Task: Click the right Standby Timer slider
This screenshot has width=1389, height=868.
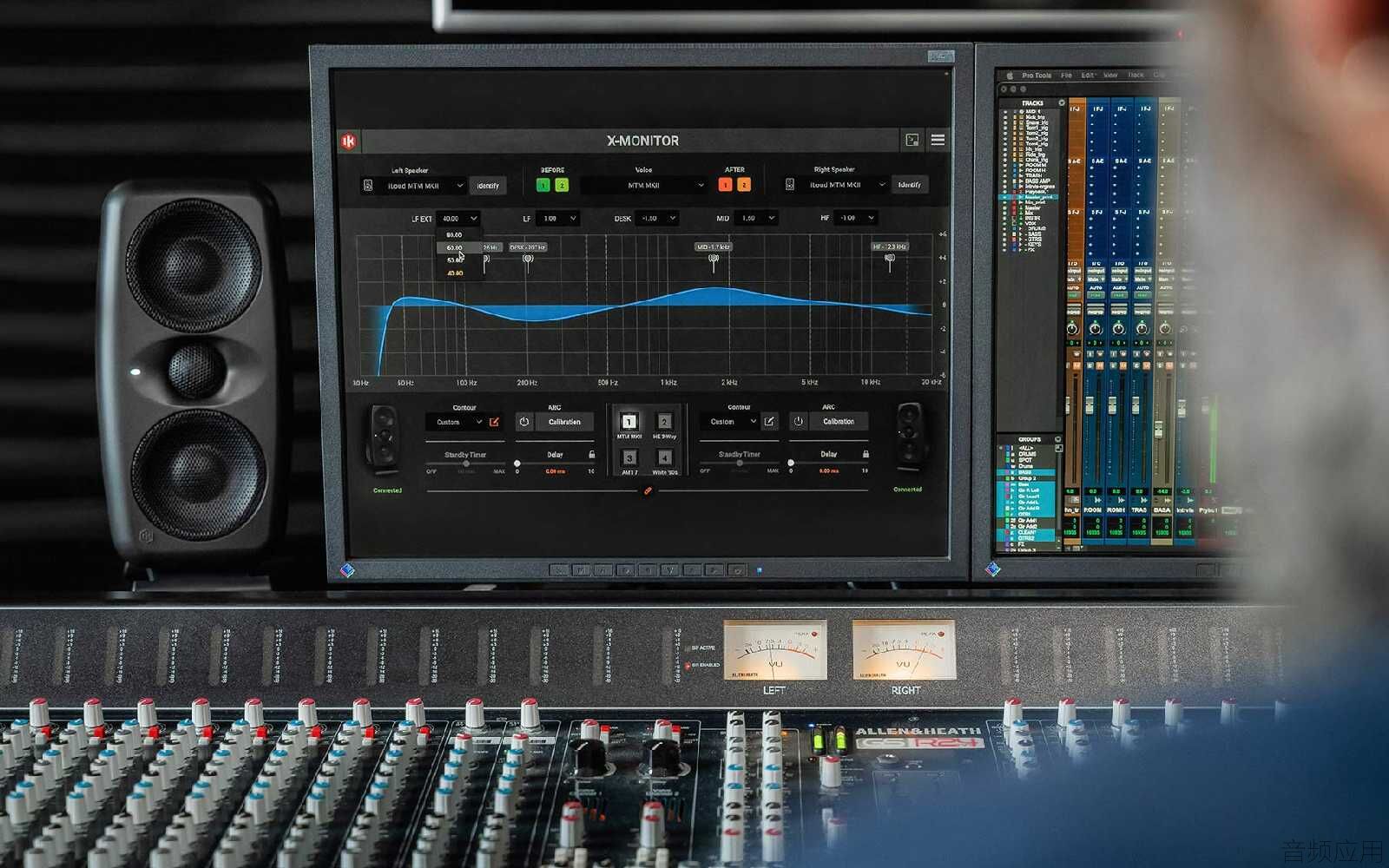Action: 740,463
